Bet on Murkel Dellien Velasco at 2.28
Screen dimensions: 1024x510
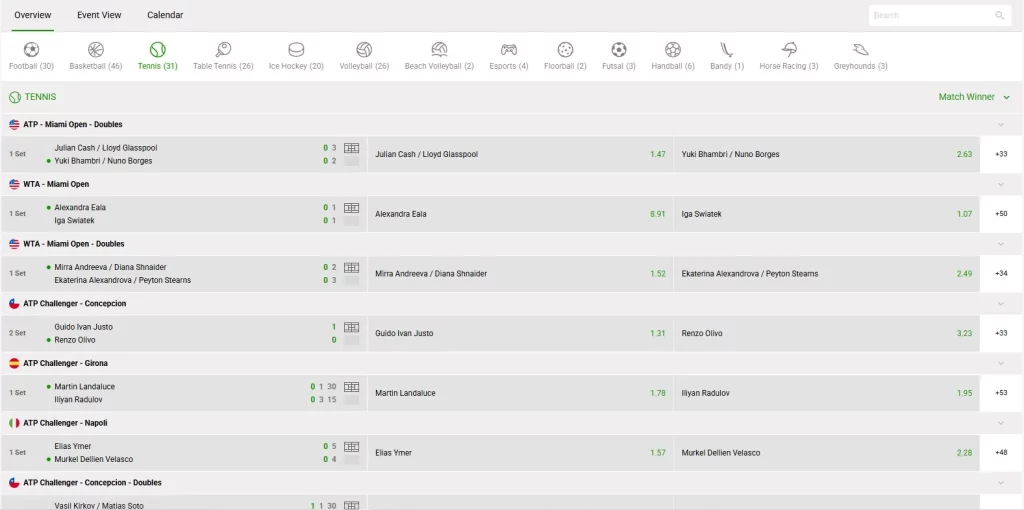click(827, 453)
